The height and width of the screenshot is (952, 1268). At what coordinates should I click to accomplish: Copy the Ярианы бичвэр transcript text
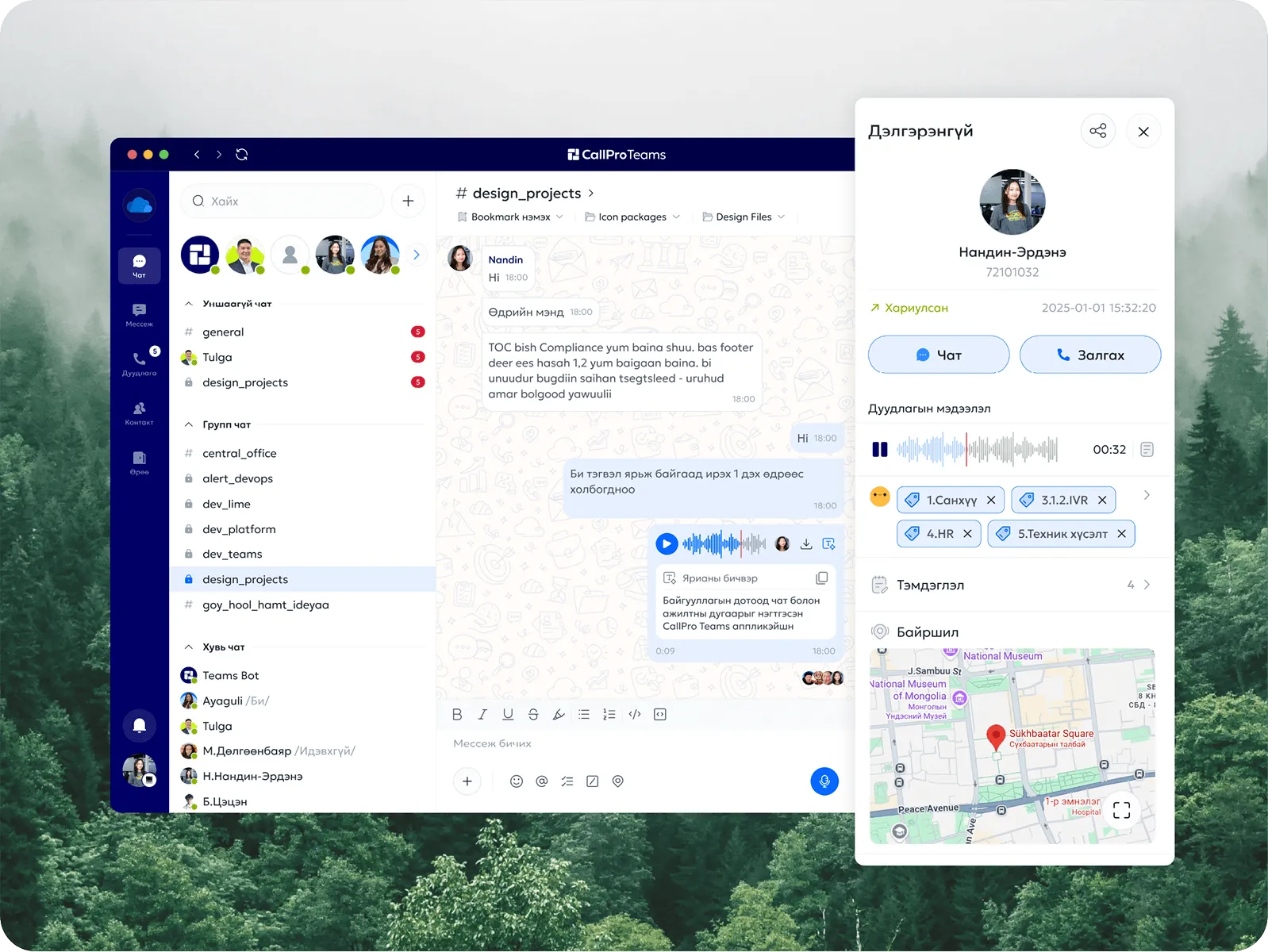pos(822,578)
